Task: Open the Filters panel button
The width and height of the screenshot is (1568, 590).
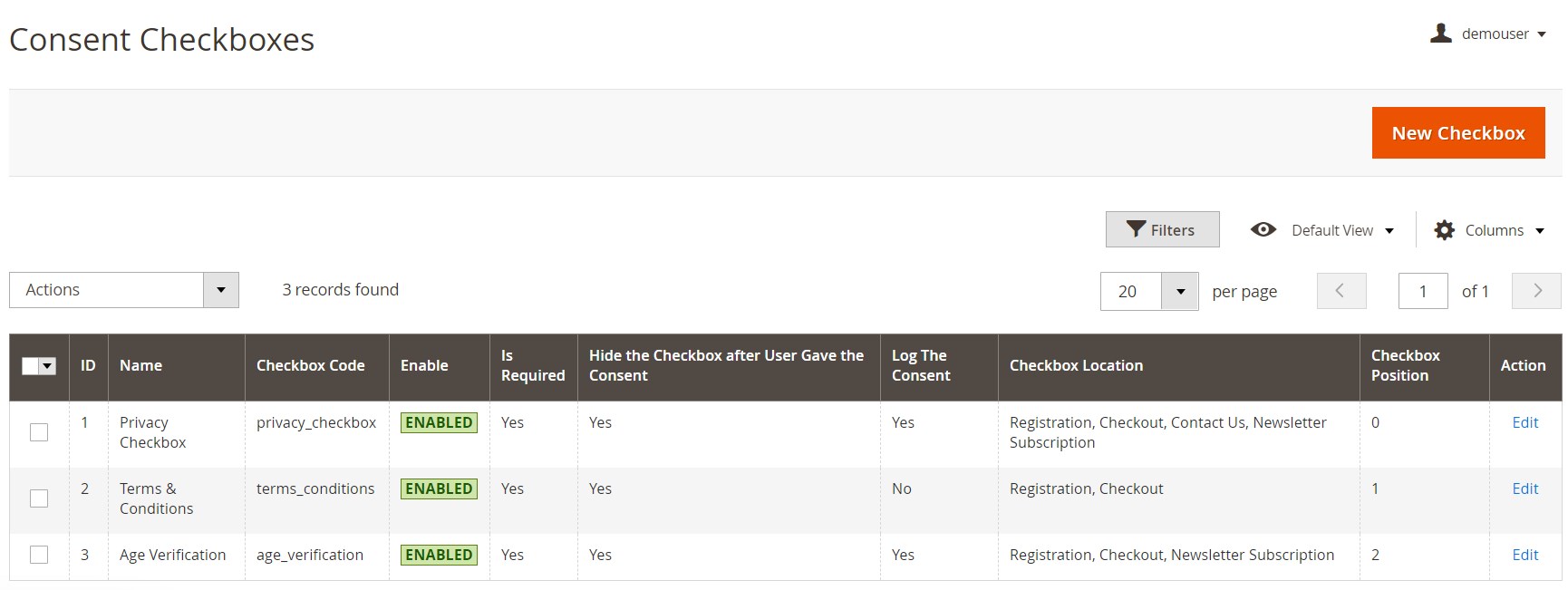Action: pos(1162,229)
